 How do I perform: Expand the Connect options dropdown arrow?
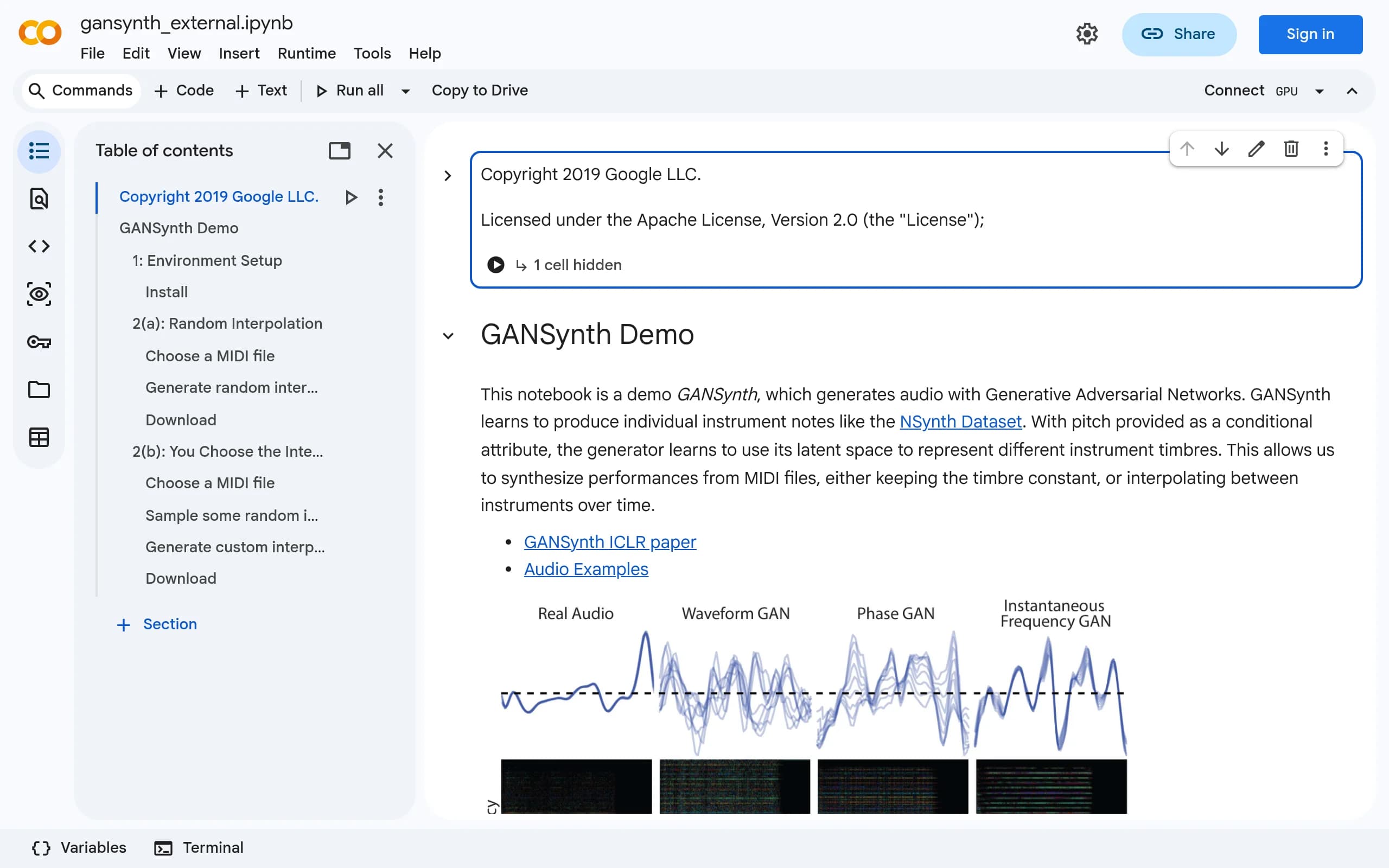pyautogui.click(x=1320, y=91)
